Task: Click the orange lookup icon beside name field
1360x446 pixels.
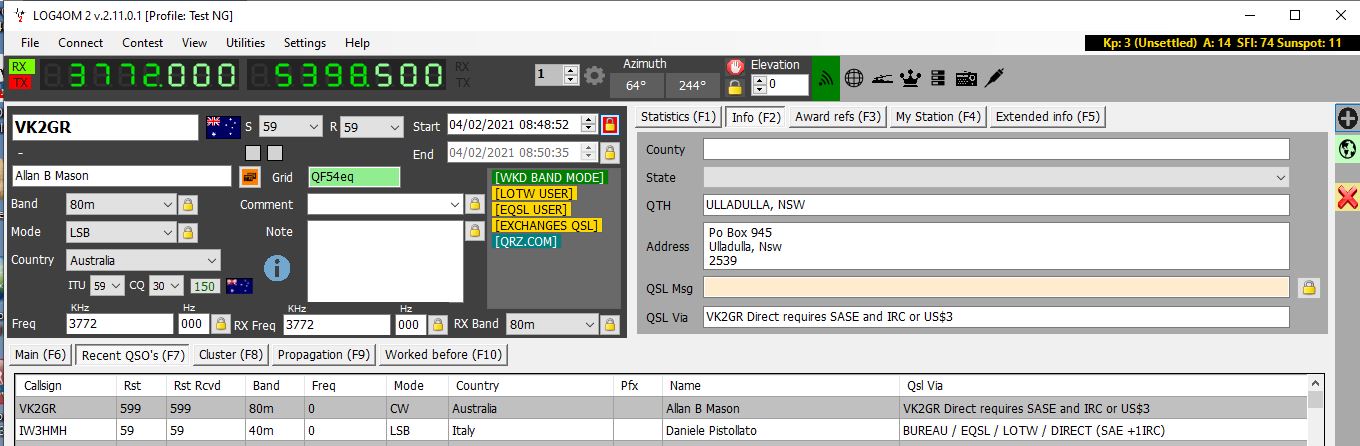Action: click(x=250, y=176)
